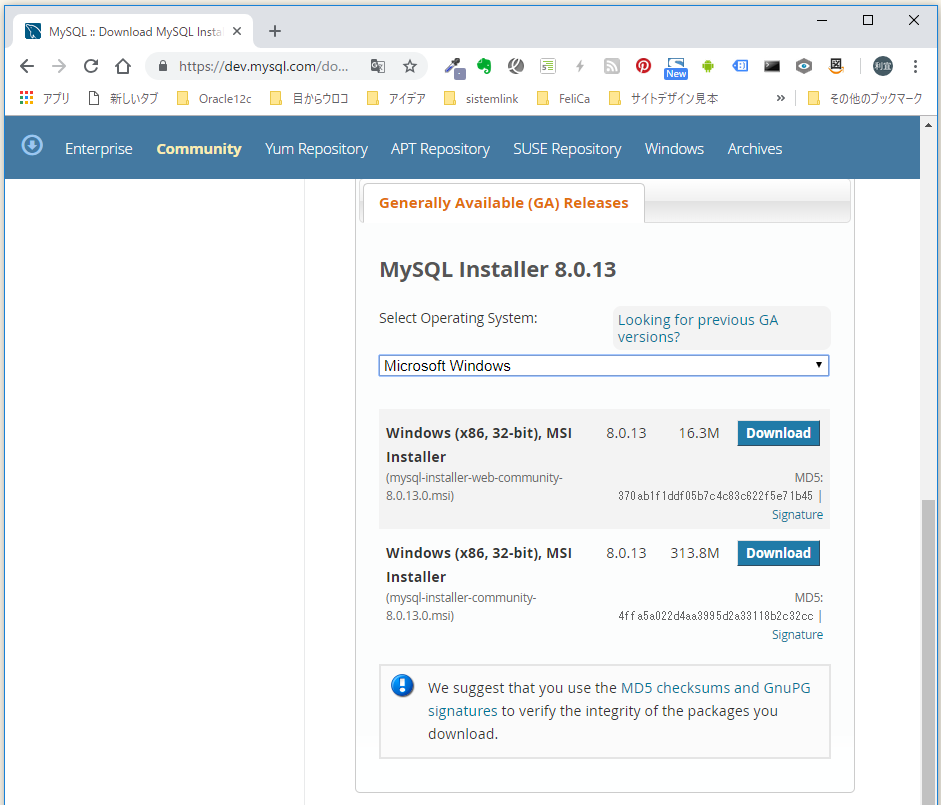The height and width of the screenshot is (805, 941).
Task: Open the Yum Repository page
Action: coord(316,148)
